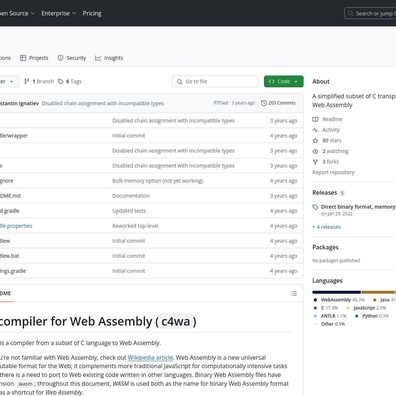Open the Insights tab

click(x=109, y=58)
